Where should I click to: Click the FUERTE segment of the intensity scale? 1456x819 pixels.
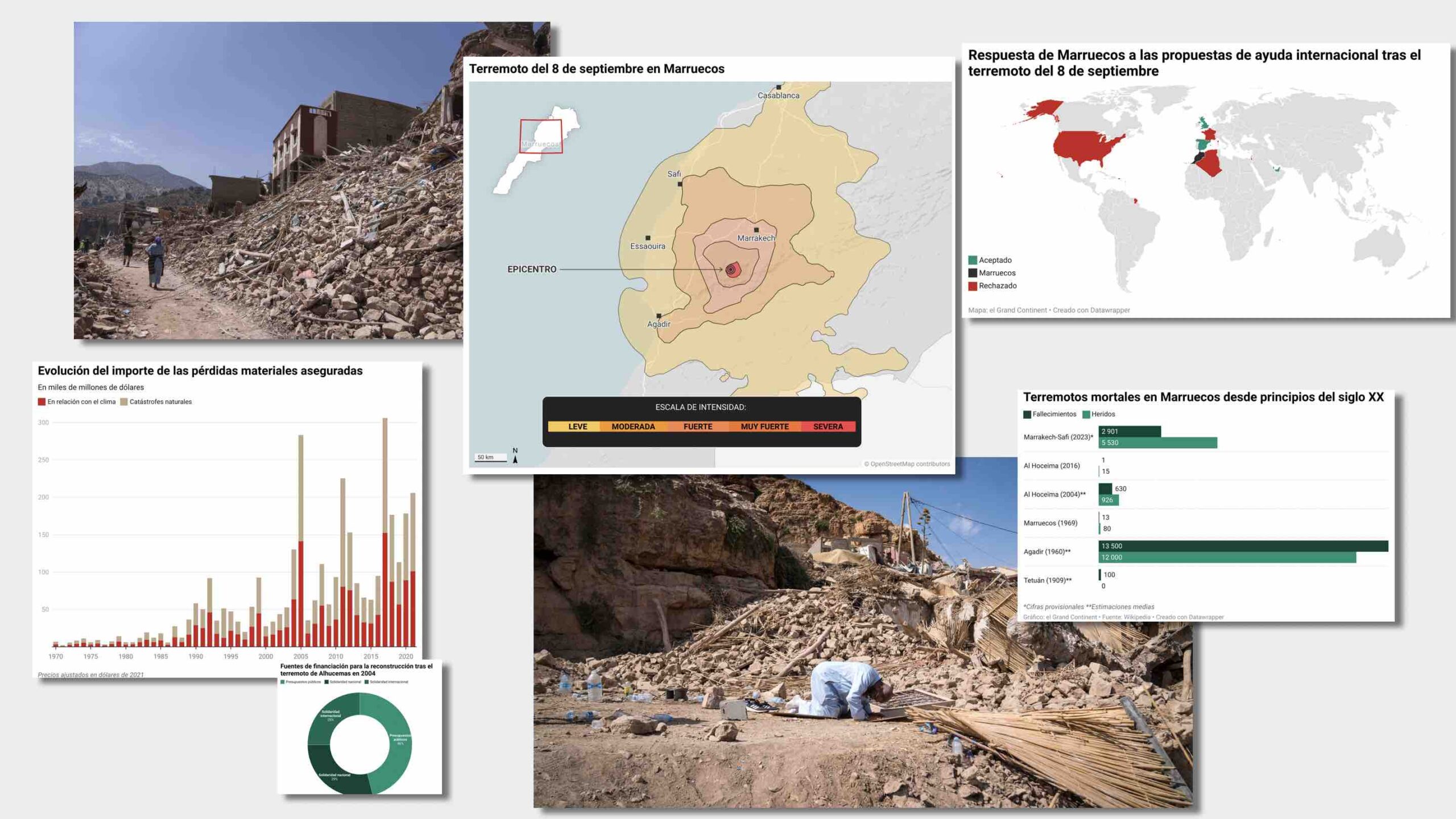click(x=698, y=427)
